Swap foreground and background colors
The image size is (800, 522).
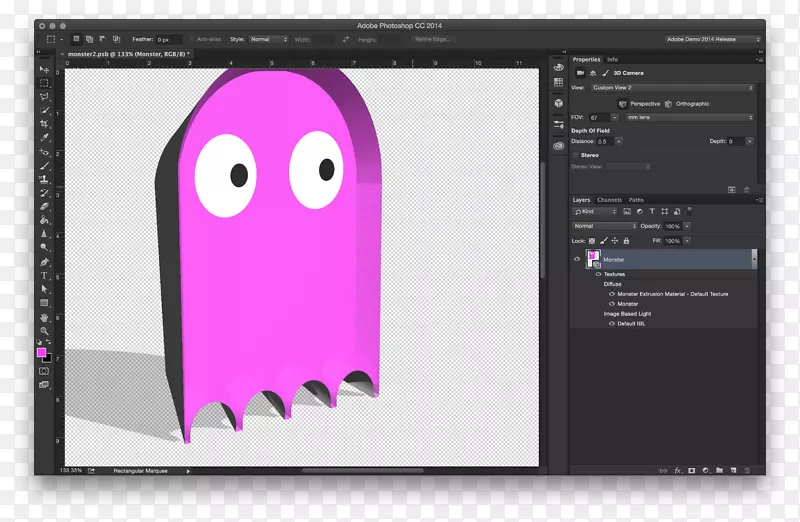(x=48, y=342)
